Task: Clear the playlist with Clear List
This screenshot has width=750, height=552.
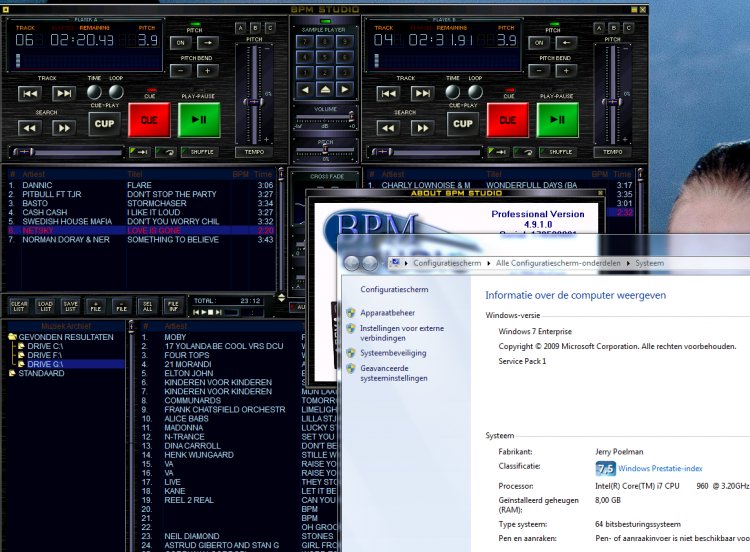Action: [19, 306]
